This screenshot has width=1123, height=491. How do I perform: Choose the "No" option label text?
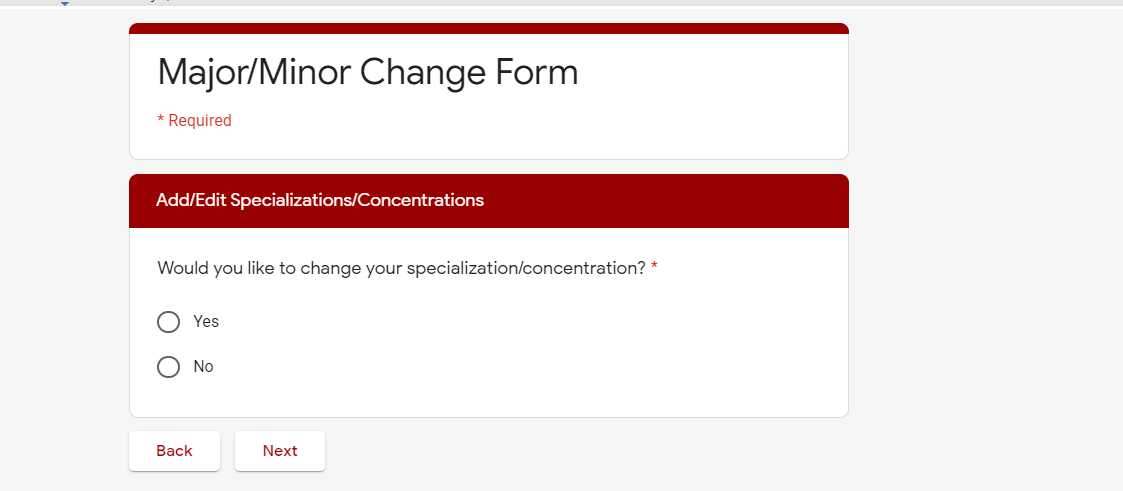click(x=203, y=367)
